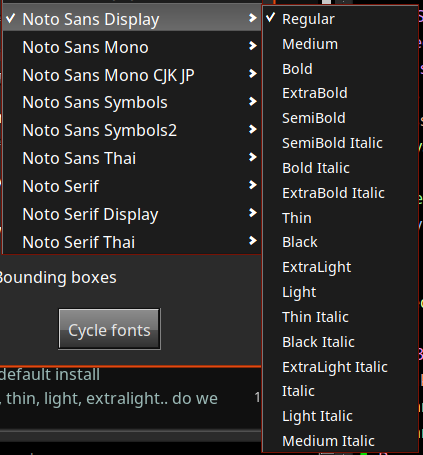Viewport: 423px width, 455px height.
Task: Expand arrow beside Noto Sans Symbols2
Action: (253, 129)
